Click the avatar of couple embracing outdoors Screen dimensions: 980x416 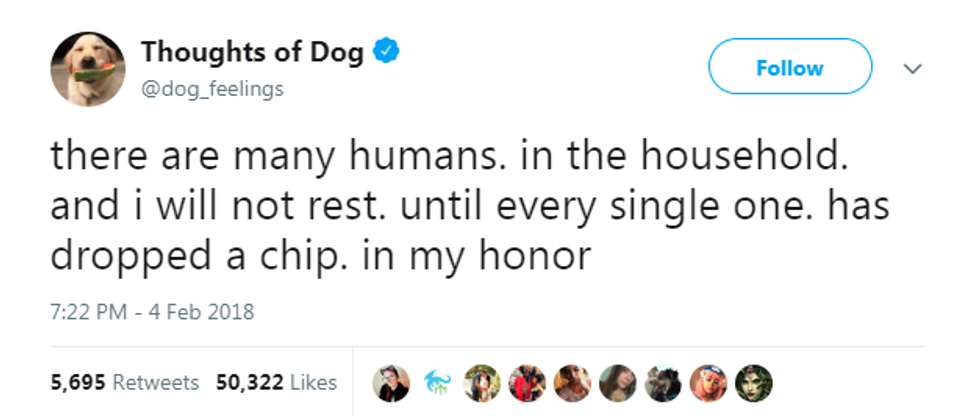[483, 383]
